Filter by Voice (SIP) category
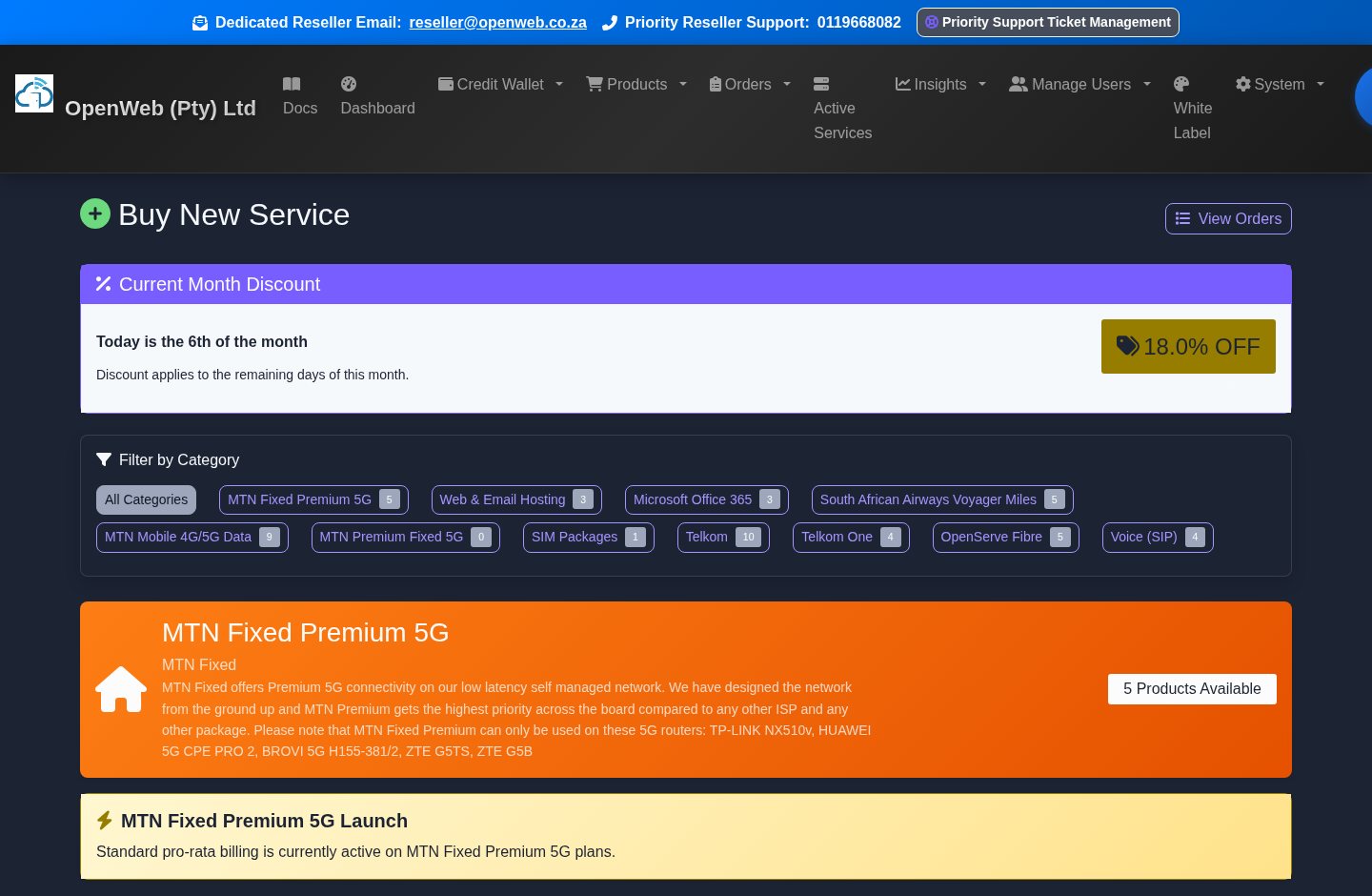Viewport: 1372px width, 896px height. point(1158,537)
